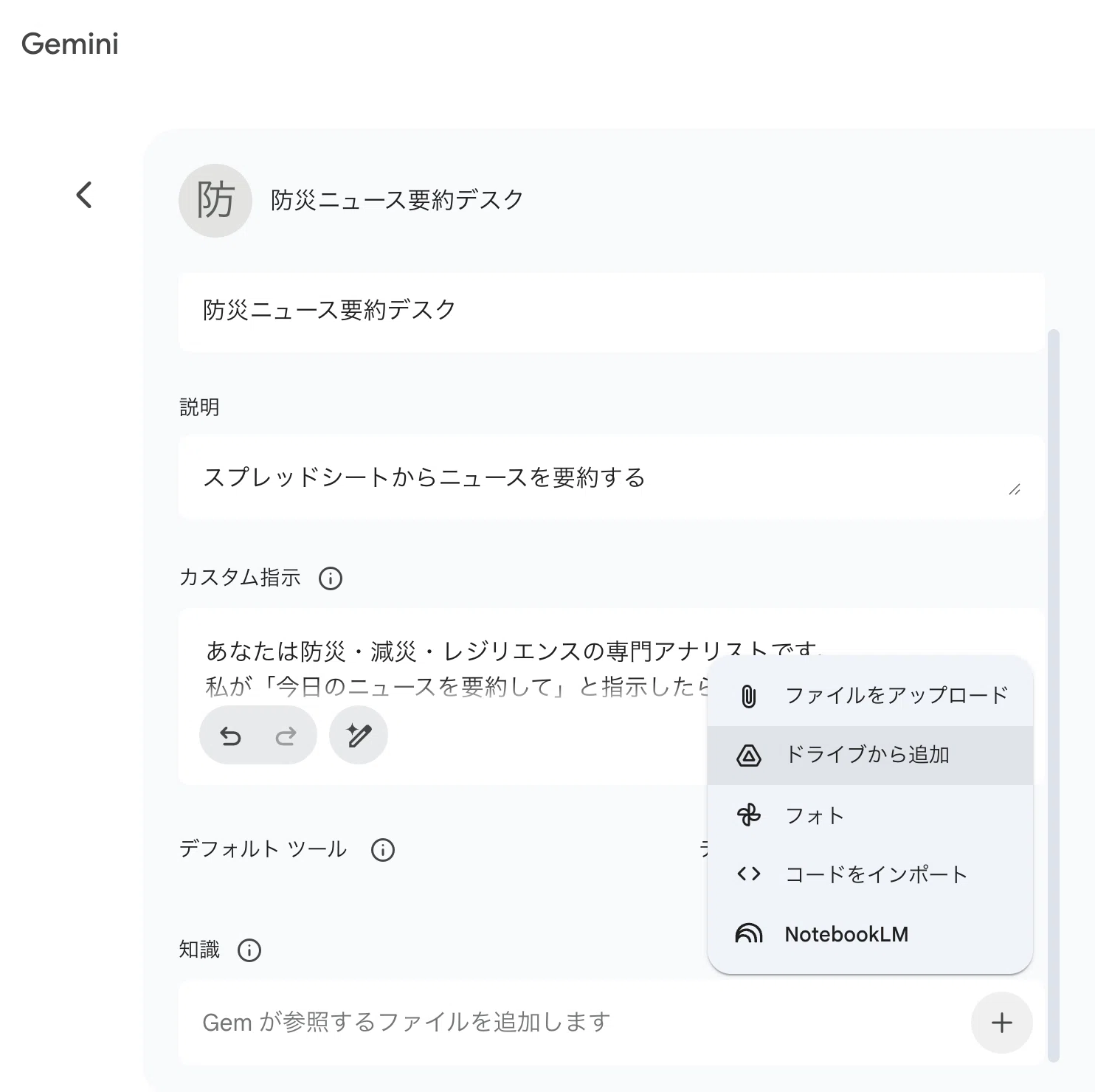Select フォト from the menu
This screenshot has height=1092, width=1095.
click(x=870, y=815)
